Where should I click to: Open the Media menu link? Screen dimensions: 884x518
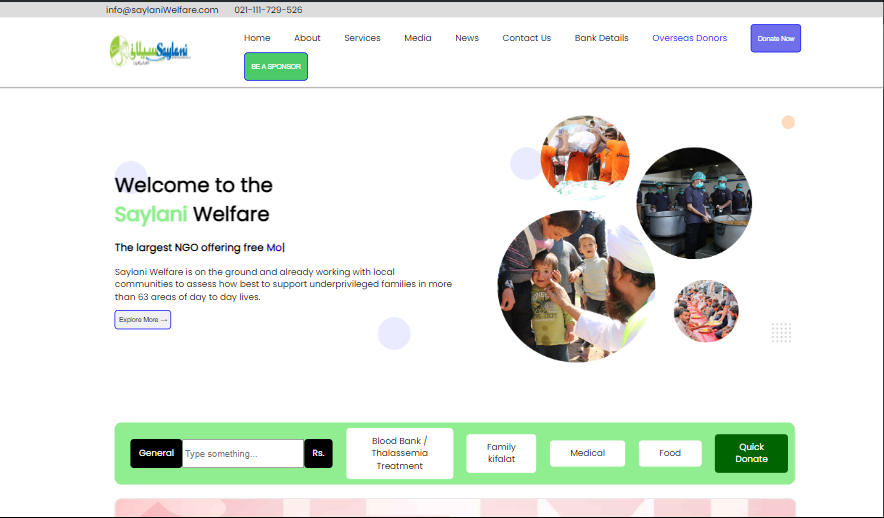(x=418, y=38)
